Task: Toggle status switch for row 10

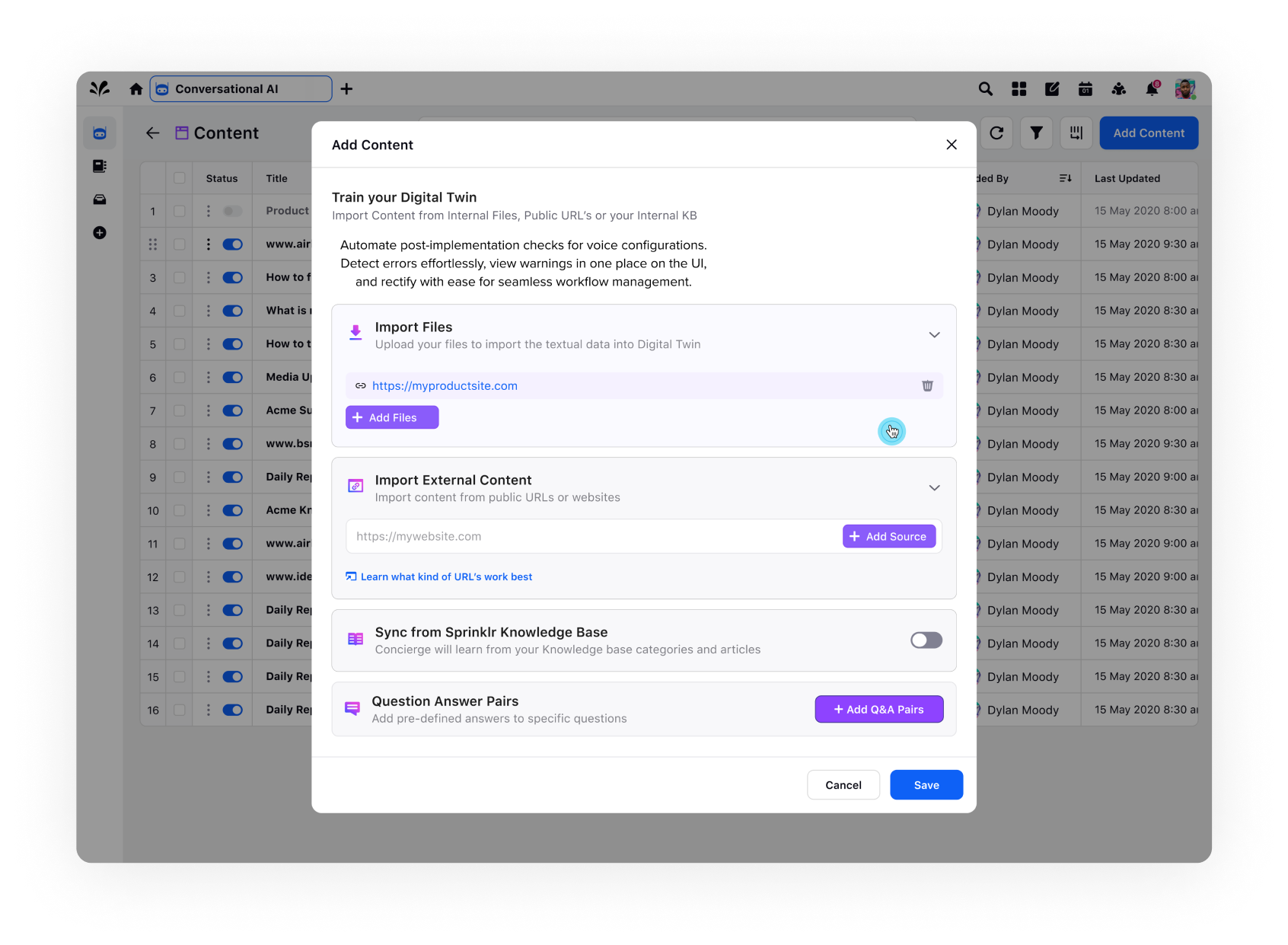Action: 232,511
